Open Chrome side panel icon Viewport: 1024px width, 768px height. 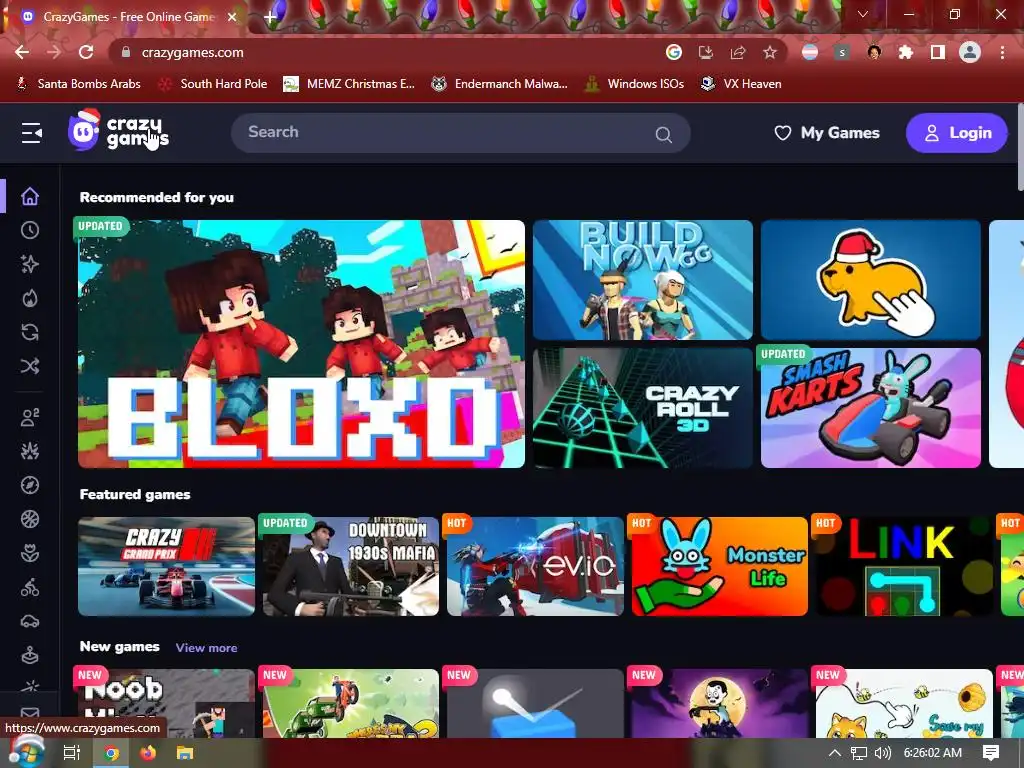(x=938, y=52)
